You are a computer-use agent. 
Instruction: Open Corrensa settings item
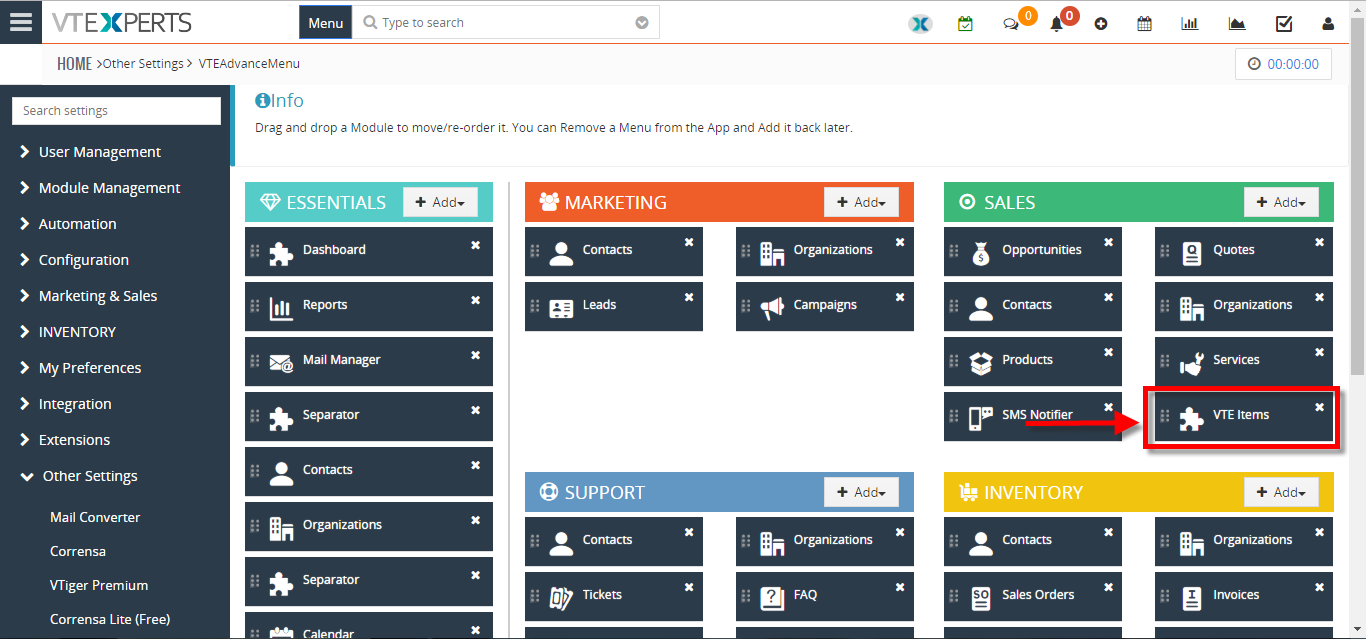(x=78, y=551)
